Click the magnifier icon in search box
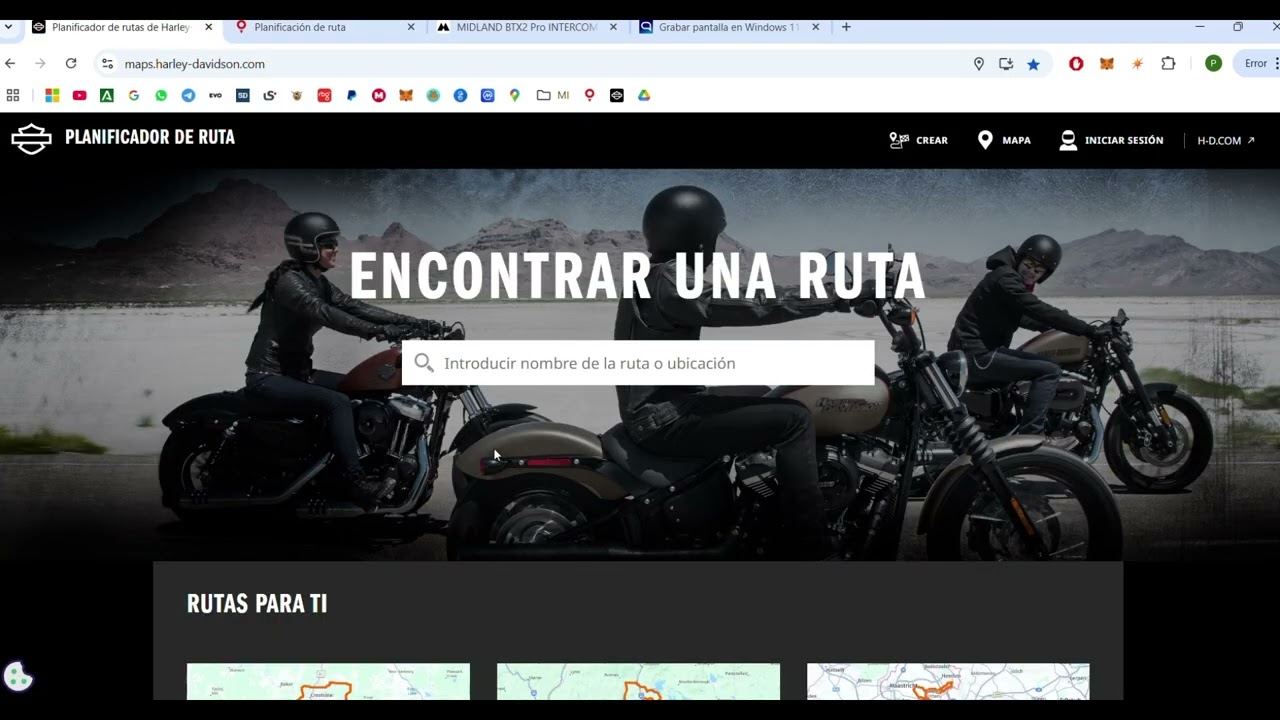This screenshot has height=720, width=1280. (x=424, y=363)
